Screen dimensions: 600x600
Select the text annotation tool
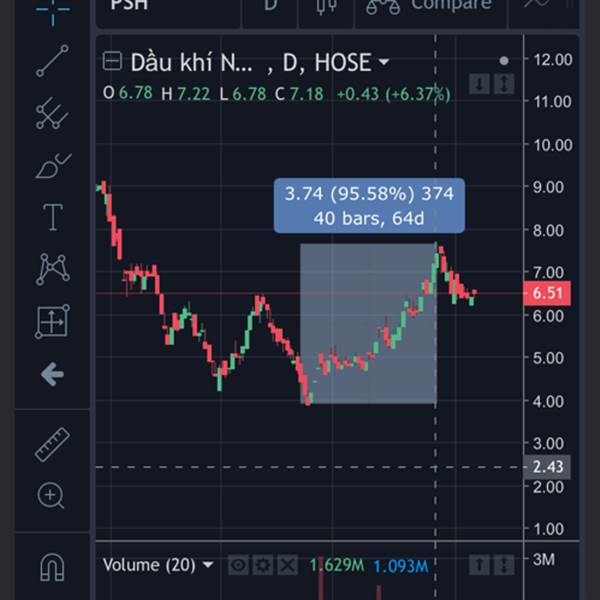coord(53,217)
